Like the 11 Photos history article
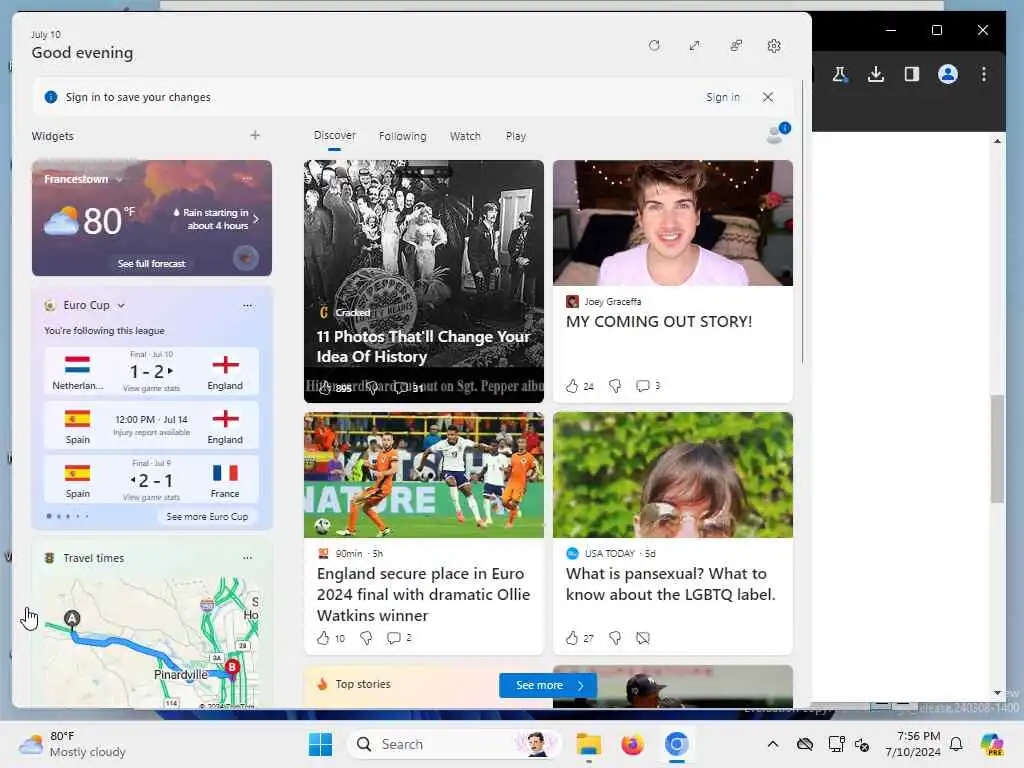The height and width of the screenshot is (768, 1024). click(x=325, y=388)
